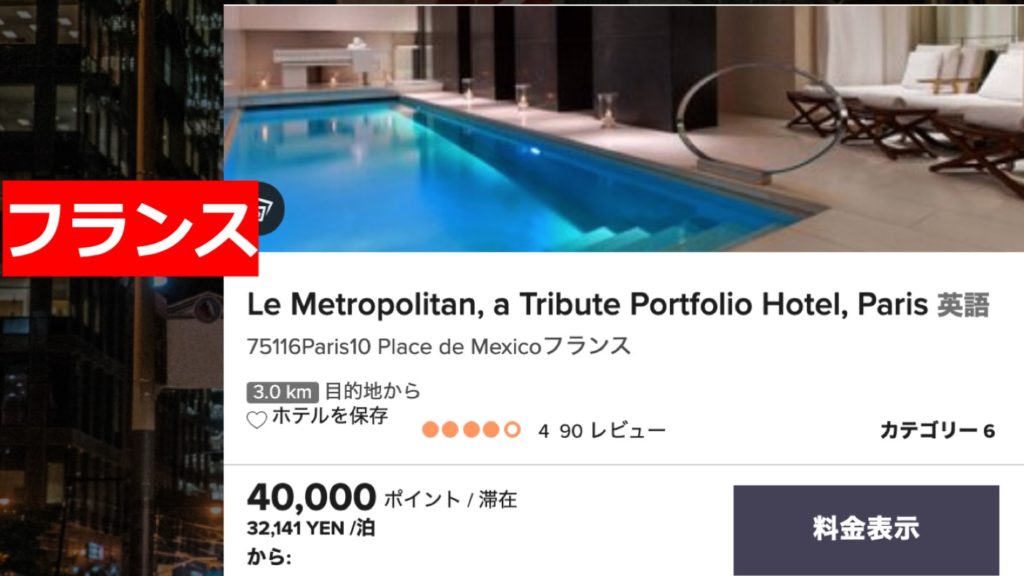This screenshot has width=1024, height=576.
Task: Click the heart icon to save hotel
Action: point(257,420)
